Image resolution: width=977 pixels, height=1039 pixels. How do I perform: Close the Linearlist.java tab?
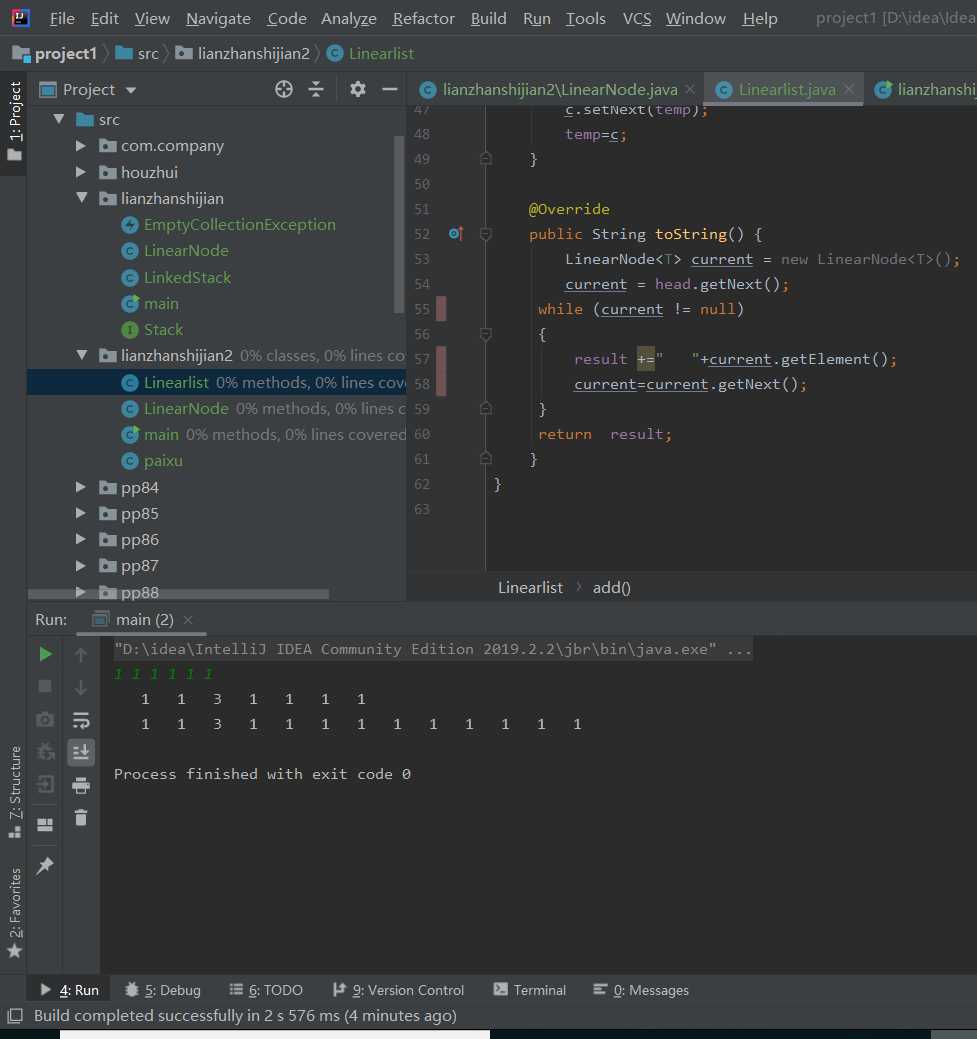click(849, 89)
